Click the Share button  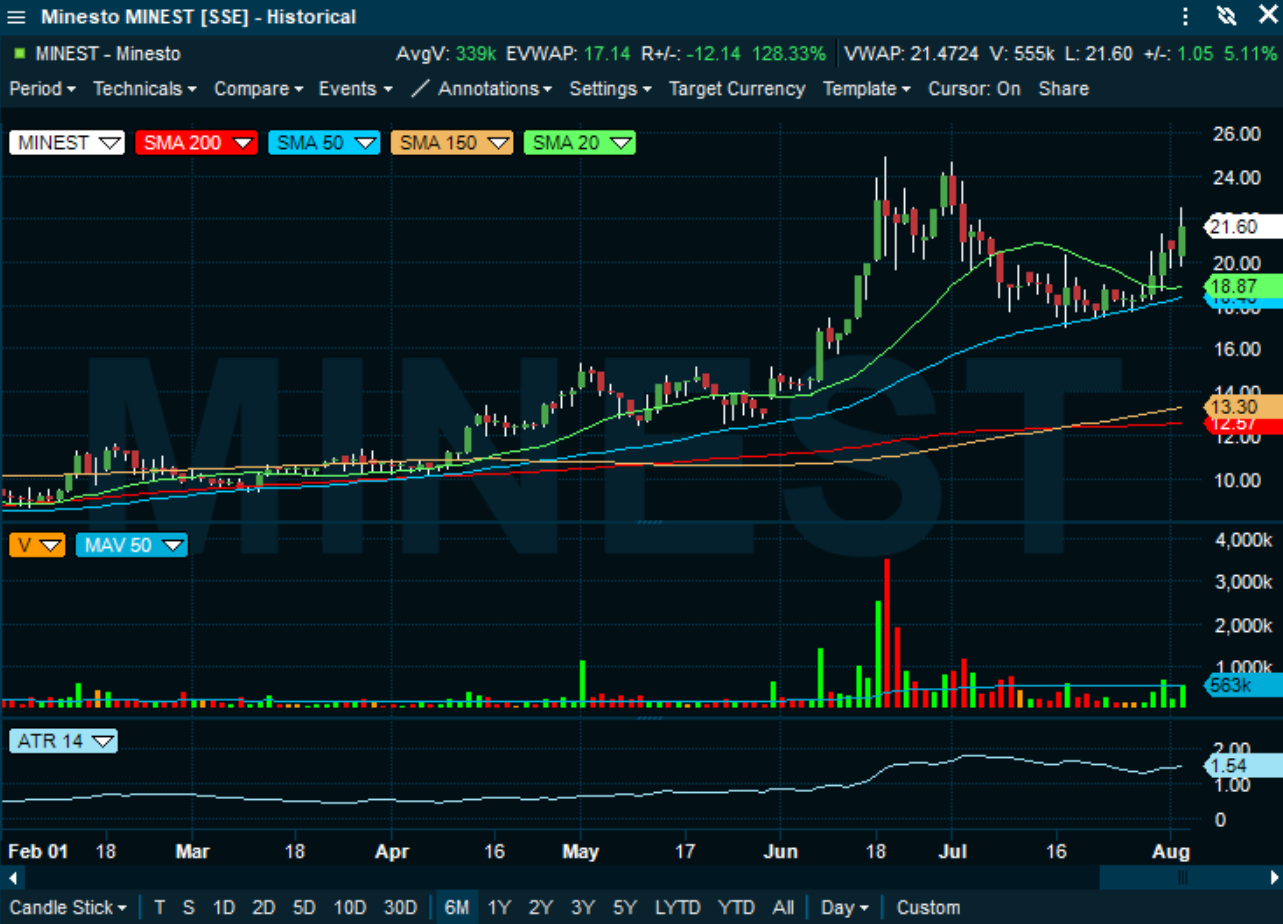tap(1063, 88)
